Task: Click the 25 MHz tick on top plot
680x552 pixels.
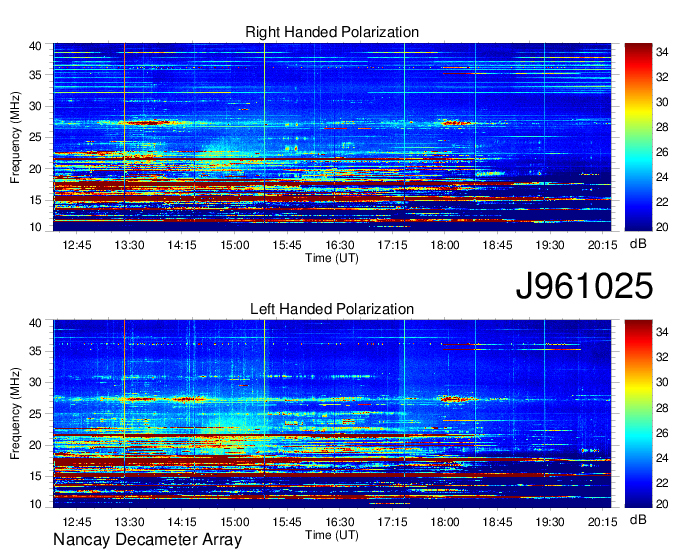Action: click(x=35, y=138)
